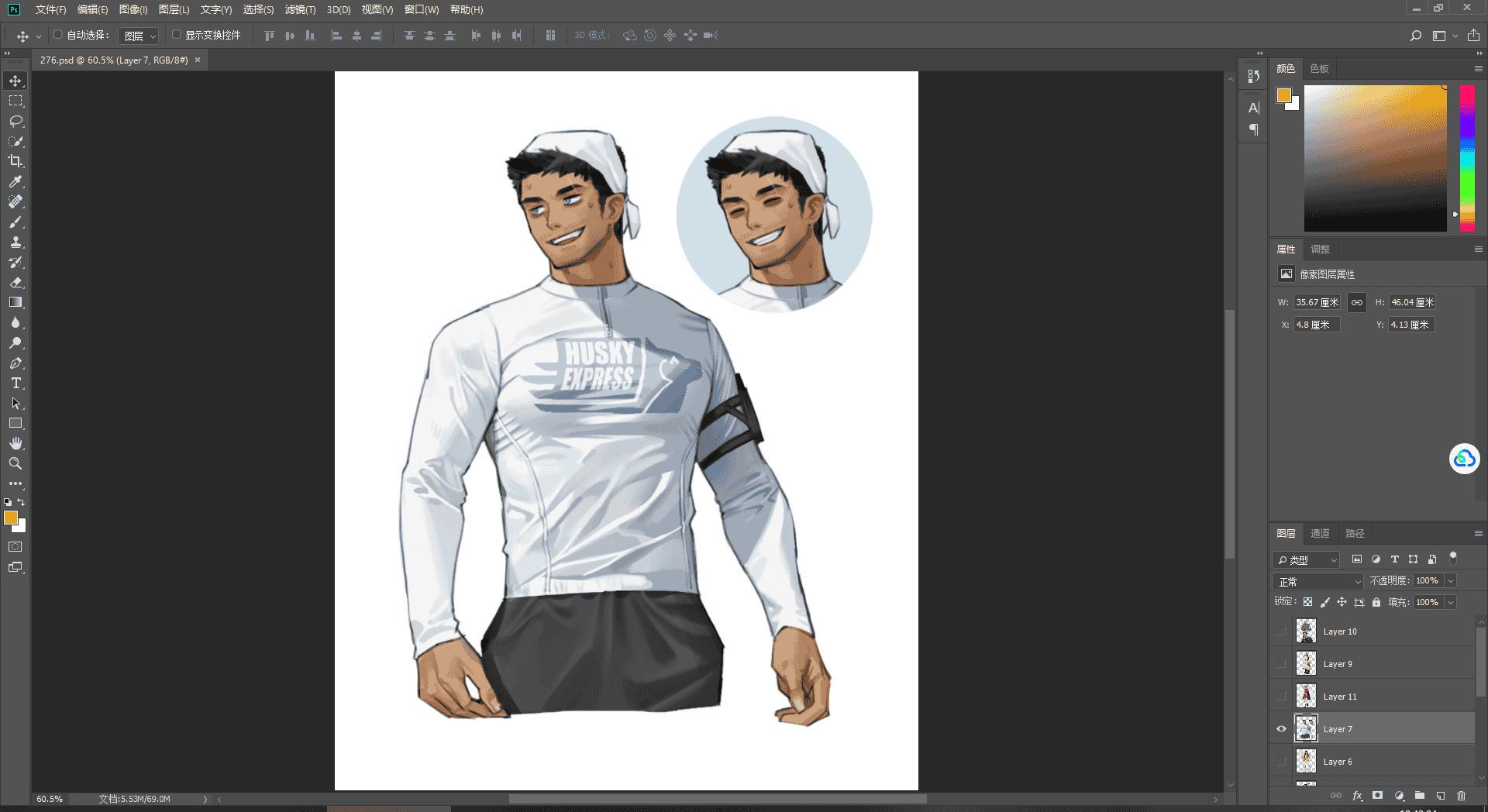Select the Lasso tool
Image resolution: width=1488 pixels, height=812 pixels.
click(15, 121)
